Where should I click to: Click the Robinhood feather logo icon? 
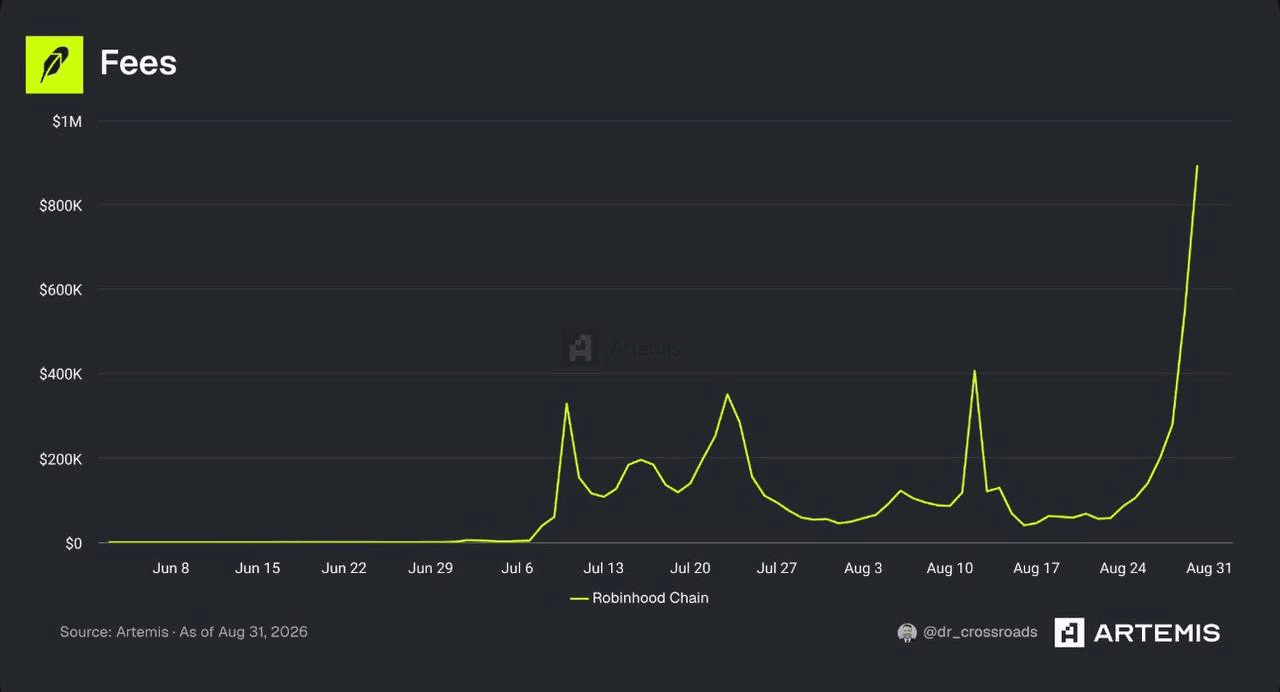coord(54,64)
